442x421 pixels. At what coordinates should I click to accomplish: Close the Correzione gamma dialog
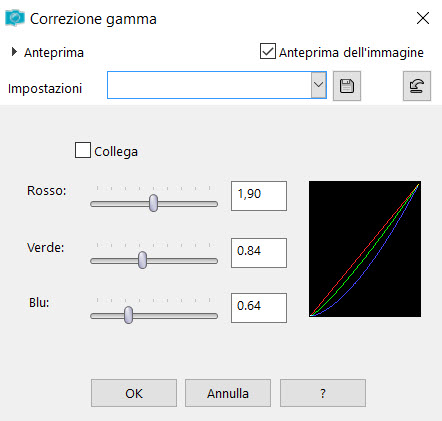tap(423, 18)
